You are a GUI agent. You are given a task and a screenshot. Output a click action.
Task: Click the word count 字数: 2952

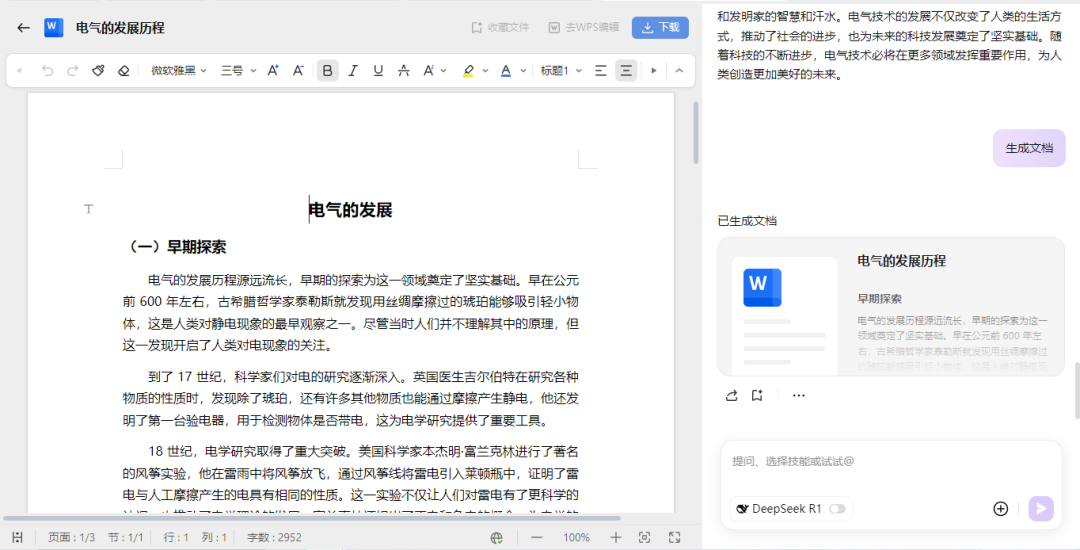[274, 538]
